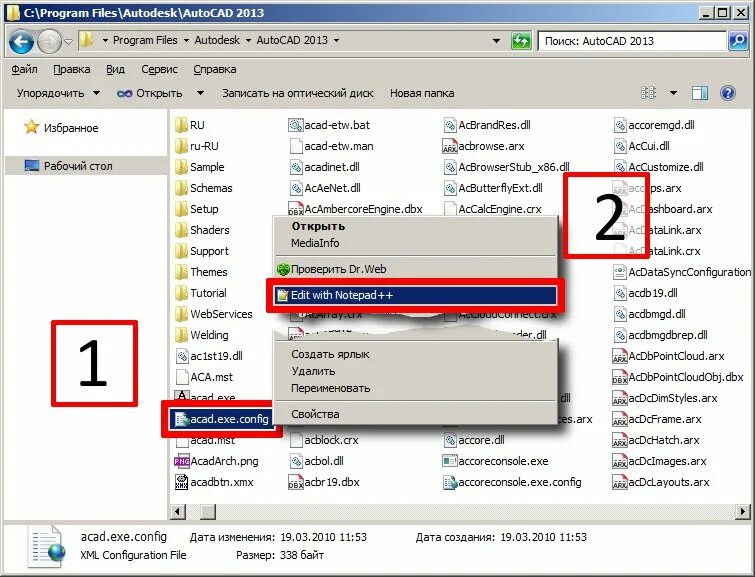Select the 'acad.exe.config' file name
Viewport: 755px width, 577px height.
[x=229, y=419]
